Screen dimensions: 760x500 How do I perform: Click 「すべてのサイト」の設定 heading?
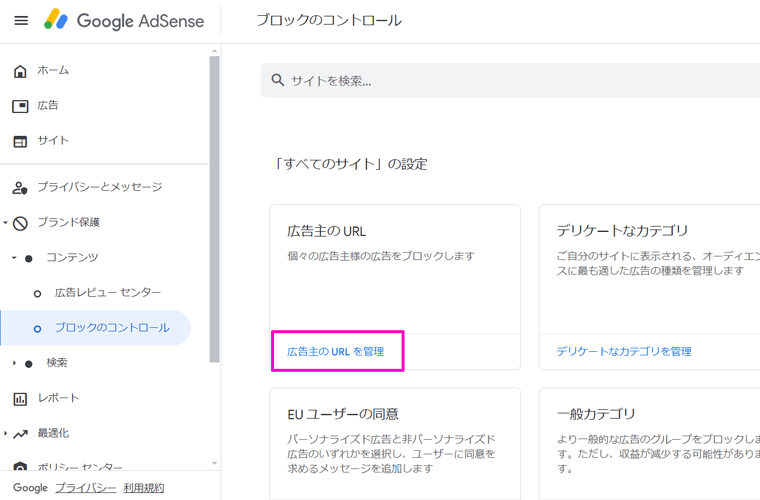click(x=350, y=164)
